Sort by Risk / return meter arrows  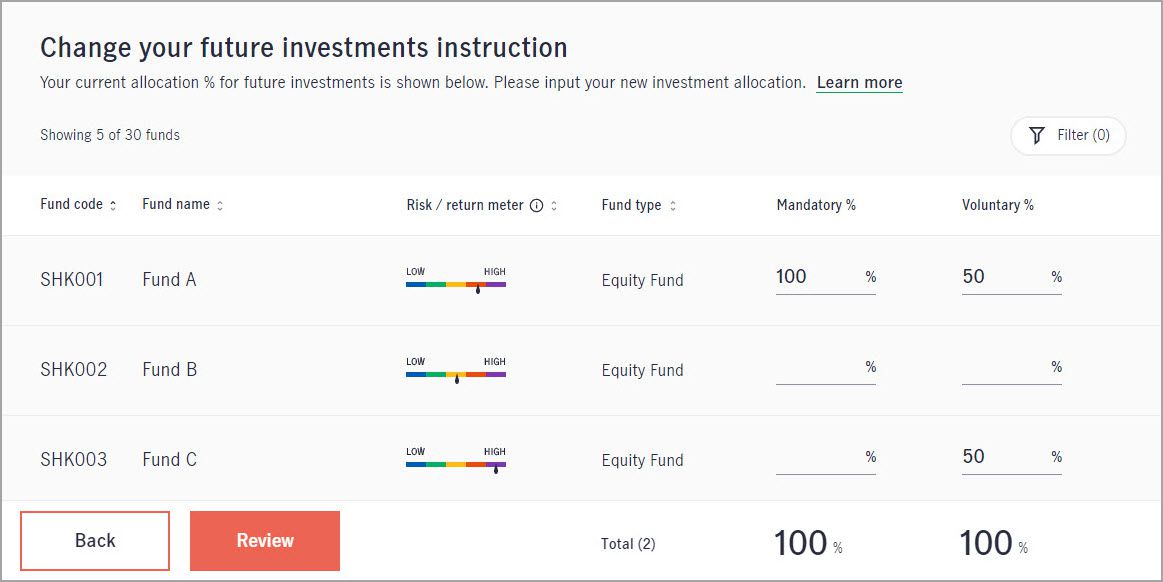554,205
